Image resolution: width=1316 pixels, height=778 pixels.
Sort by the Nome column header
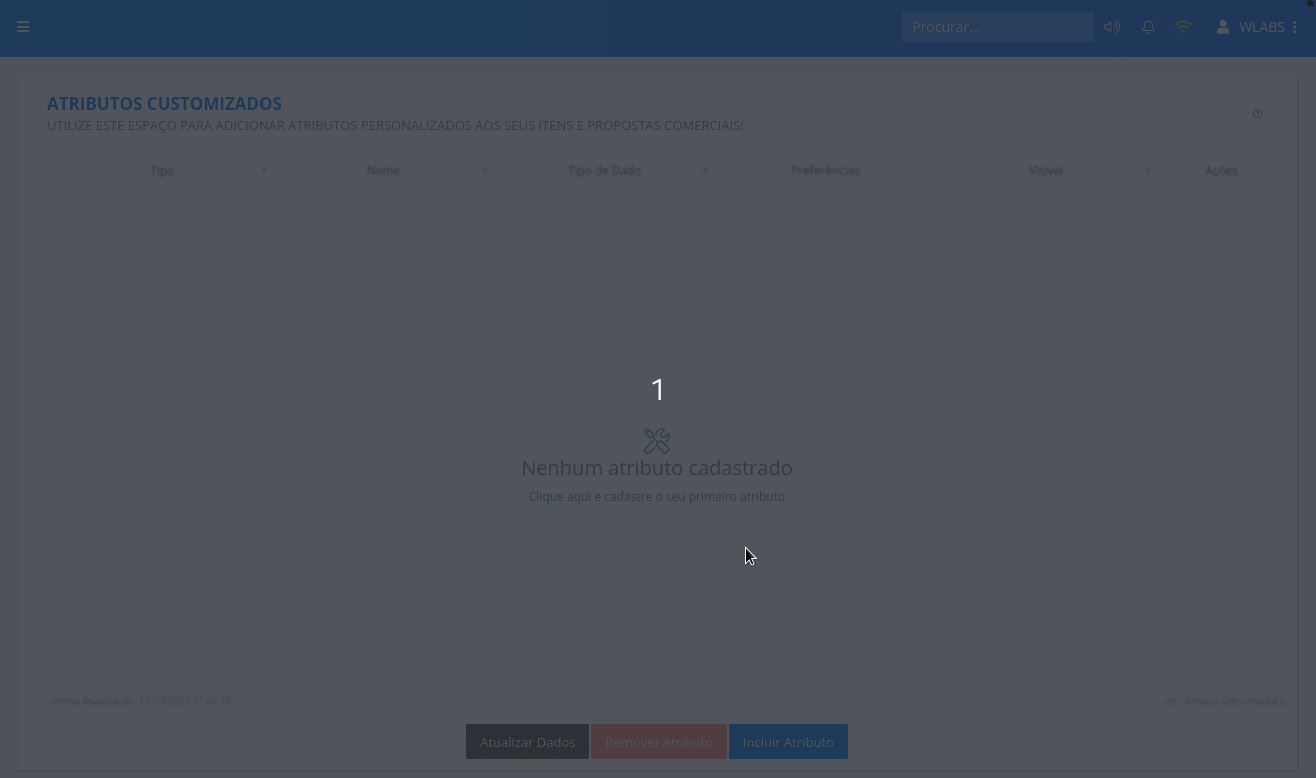pos(383,170)
